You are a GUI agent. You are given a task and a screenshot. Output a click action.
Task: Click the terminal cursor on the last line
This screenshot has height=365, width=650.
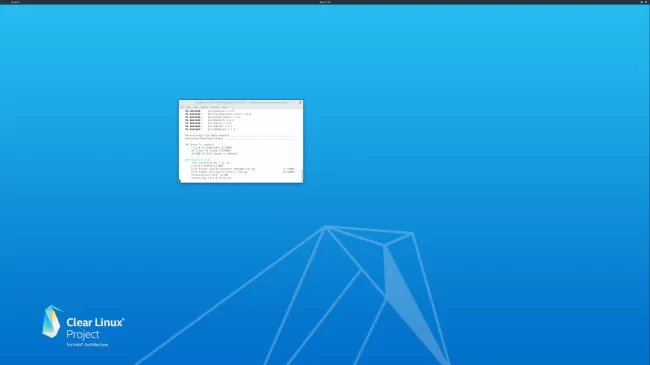point(180,181)
